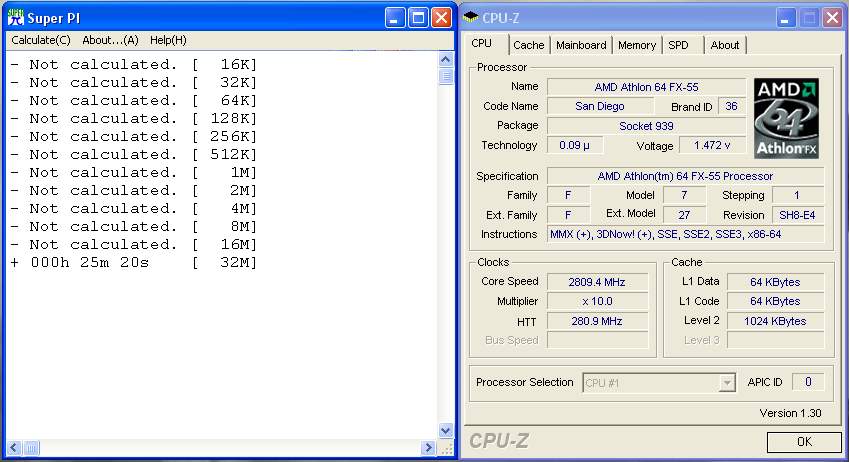This screenshot has width=849, height=462.
Task: Click the Name field AMD Athlon 64 FX-55
Action: [646, 87]
